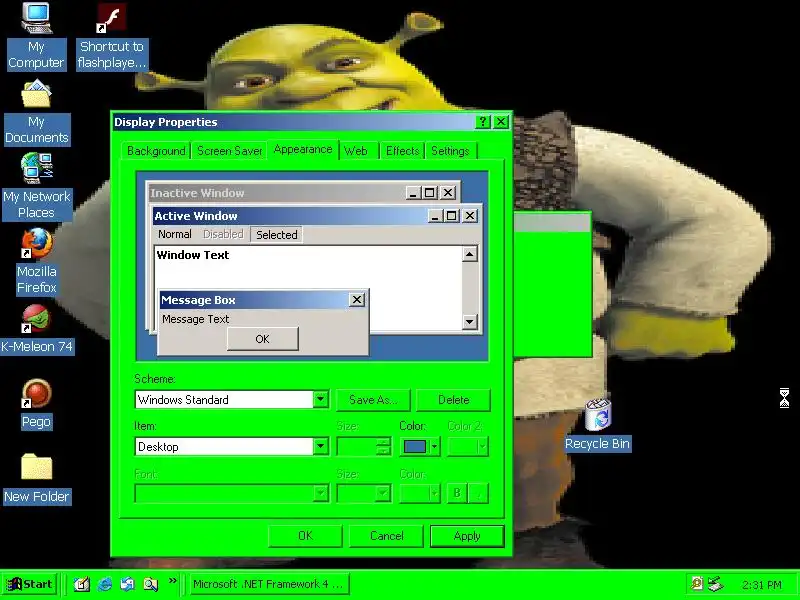This screenshot has width=800, height=600.
Task: Click the Disabled menu item in the preview
Action: pyautogui.click(x=223, y=234)
